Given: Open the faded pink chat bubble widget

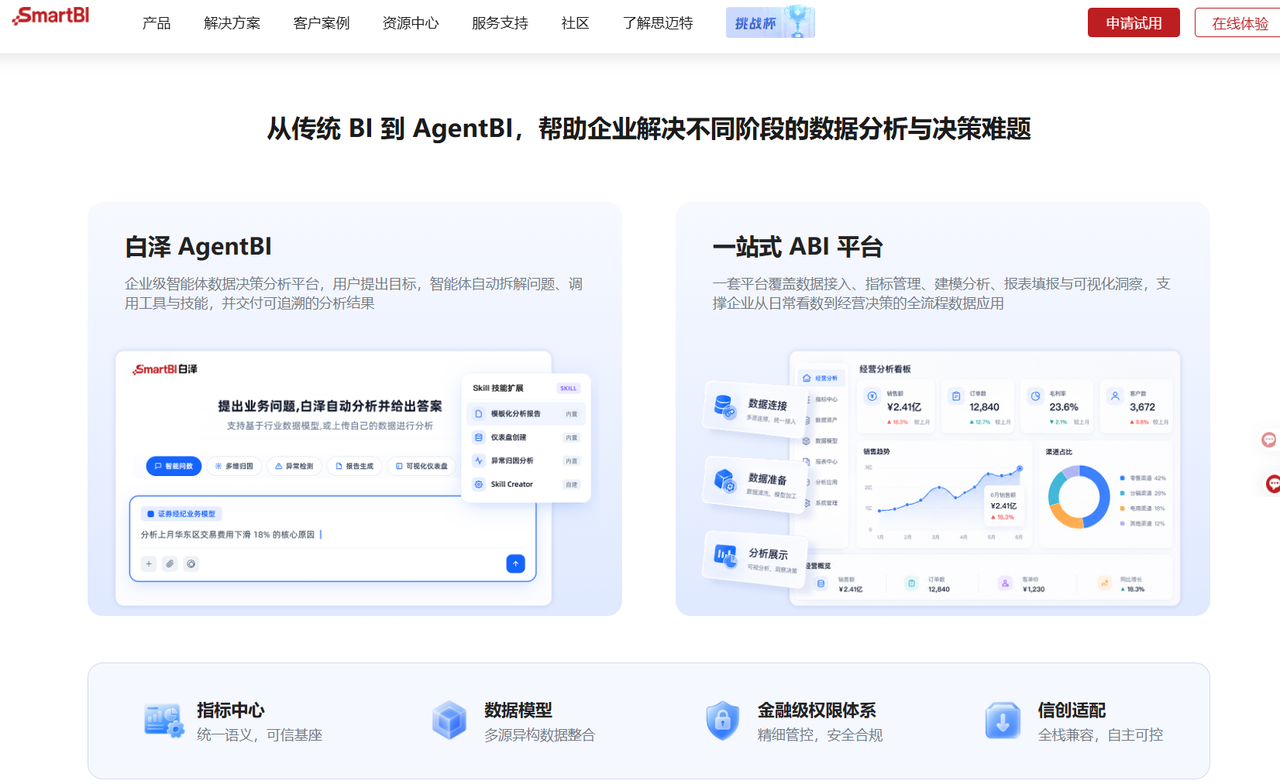Looking at the screenshot, I should [x=1269, y=440].
